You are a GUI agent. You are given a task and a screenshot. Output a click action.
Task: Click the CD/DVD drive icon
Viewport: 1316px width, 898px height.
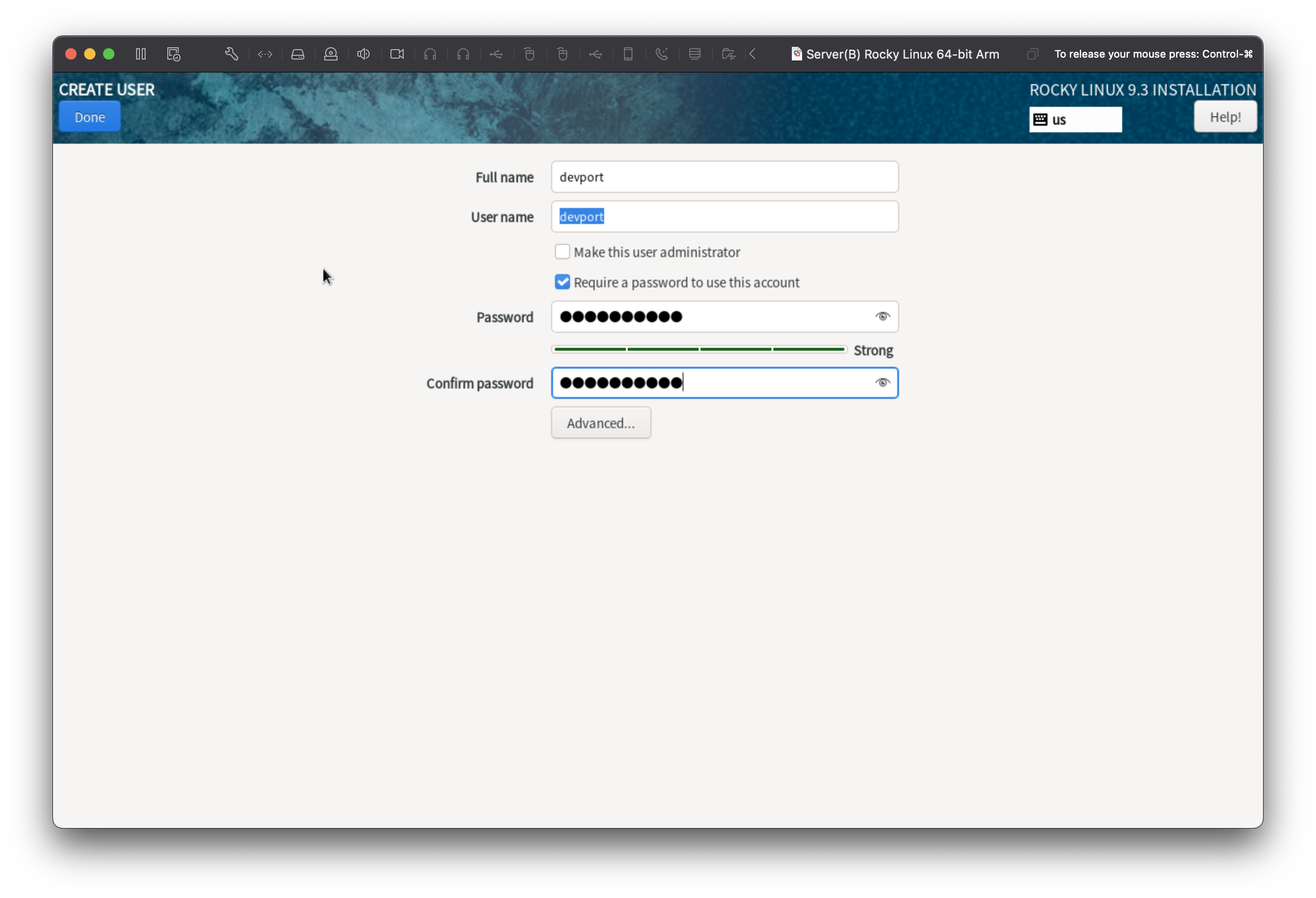pyautogui.click(x=331, y=54)
